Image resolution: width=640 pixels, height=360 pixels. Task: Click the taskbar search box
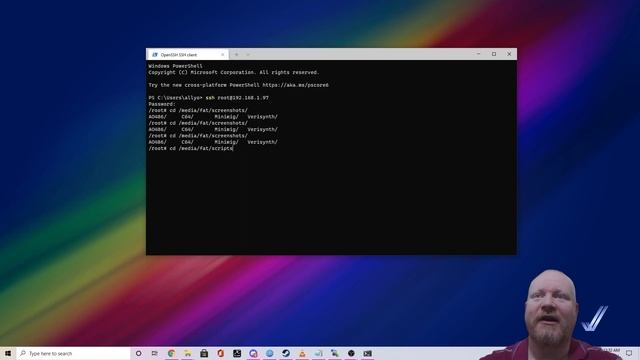click(73, 353)
